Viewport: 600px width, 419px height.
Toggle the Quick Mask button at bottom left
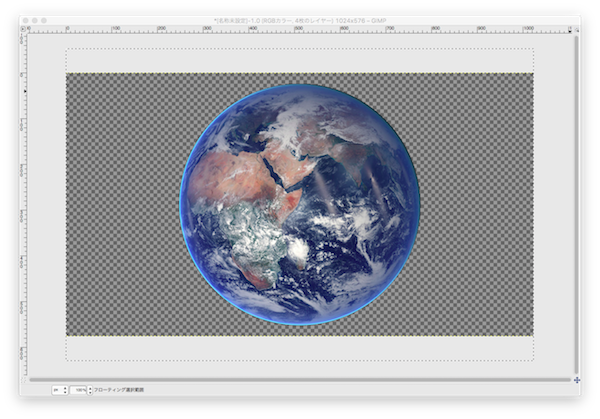(23, 380)
